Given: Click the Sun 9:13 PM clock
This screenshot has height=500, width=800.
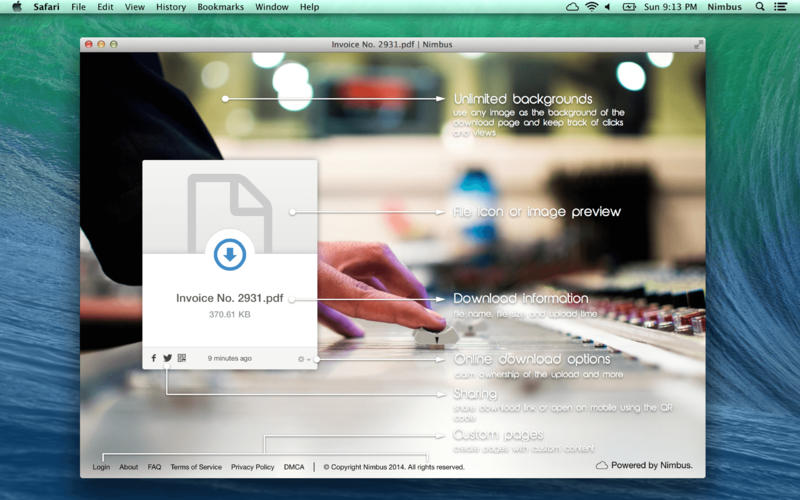Looking at the screenshot, I should point(670,7).
